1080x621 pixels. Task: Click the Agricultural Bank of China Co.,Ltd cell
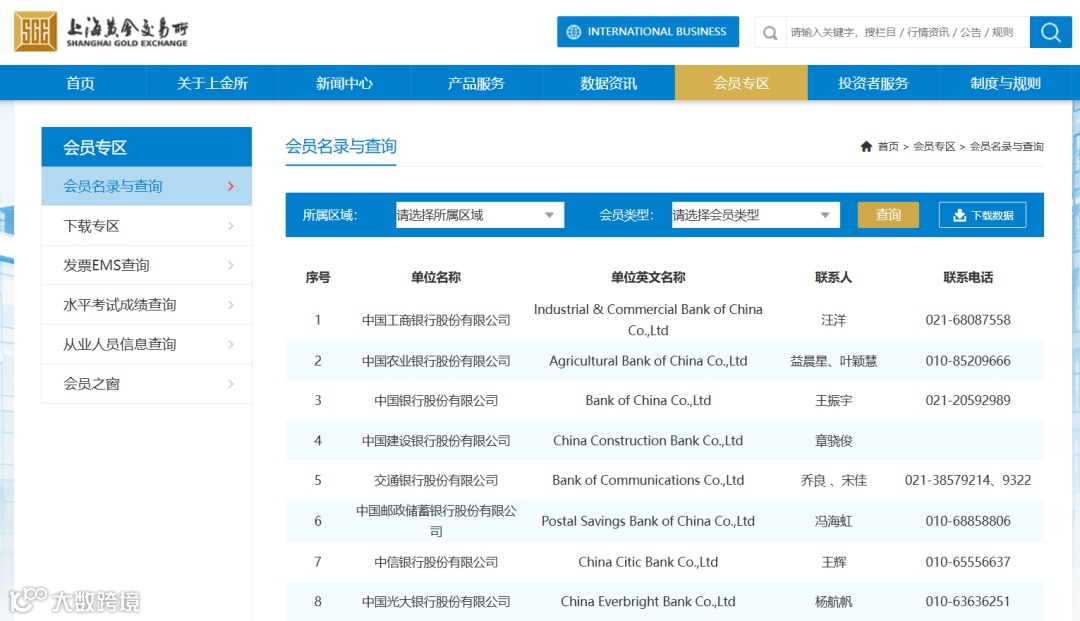tap(648, 361)
